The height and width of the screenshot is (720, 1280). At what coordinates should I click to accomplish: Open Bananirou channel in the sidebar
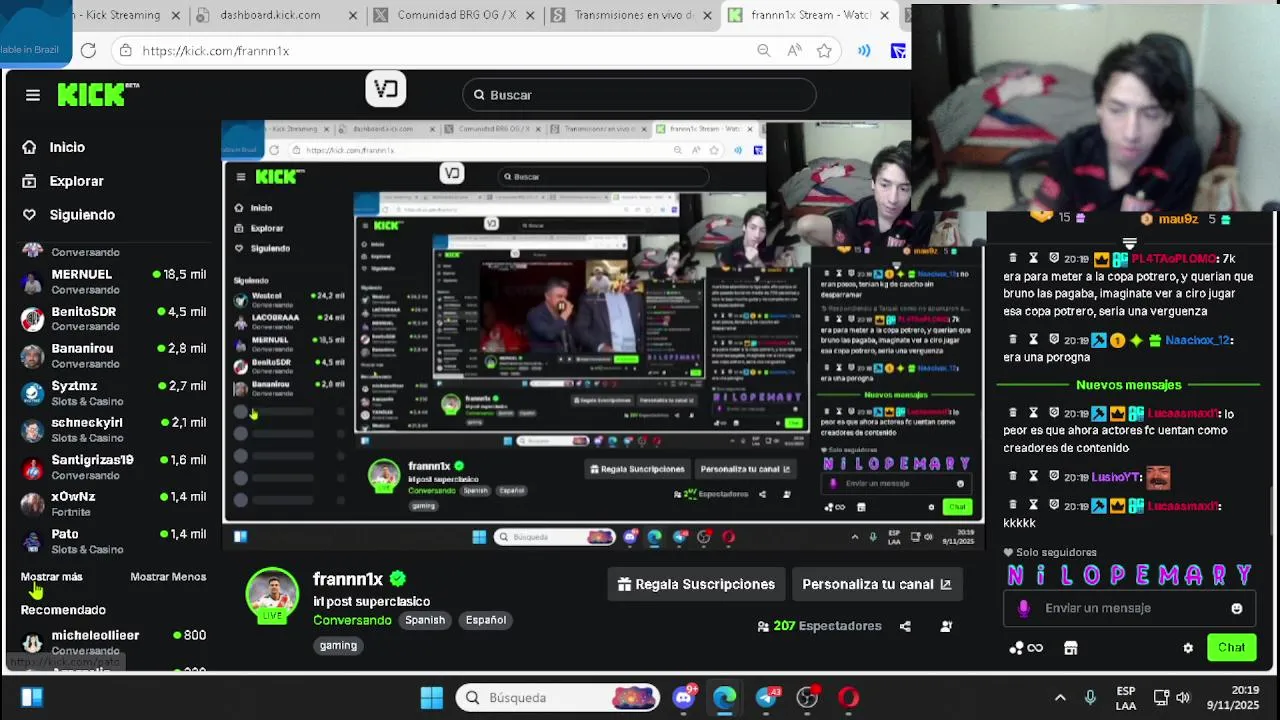(x=113, y=355)
